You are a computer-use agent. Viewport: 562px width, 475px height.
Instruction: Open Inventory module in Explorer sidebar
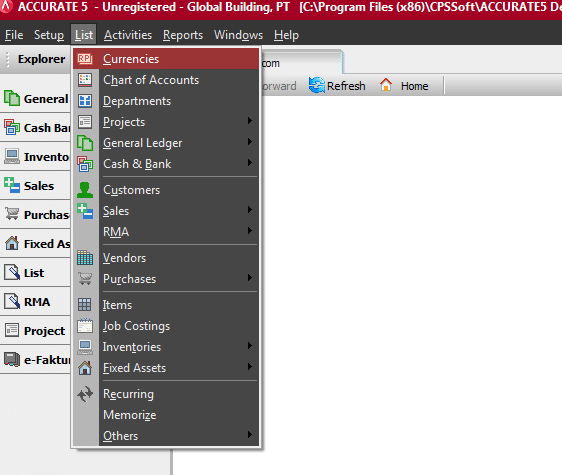pyautogui.click(x=35, y=157)
